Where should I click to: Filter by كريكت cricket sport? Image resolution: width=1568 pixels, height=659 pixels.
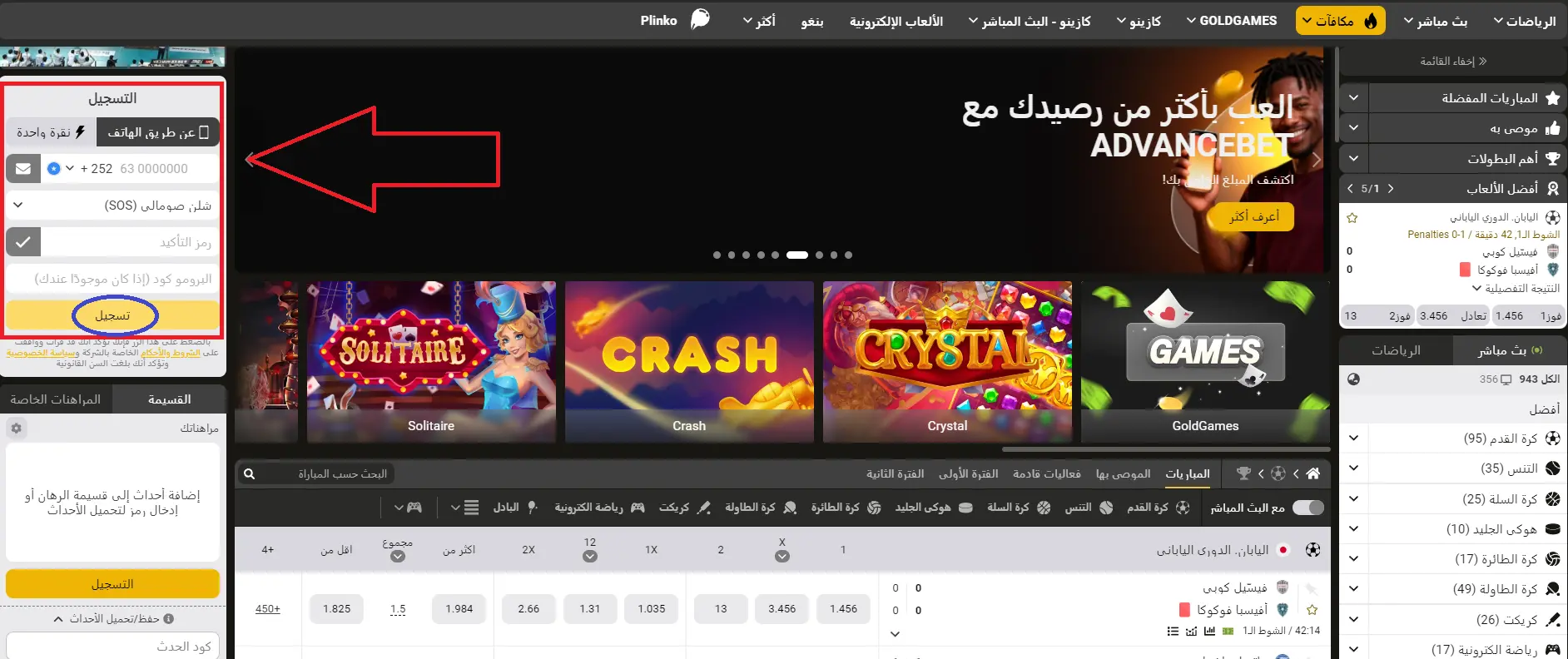(x=685, y=508)
